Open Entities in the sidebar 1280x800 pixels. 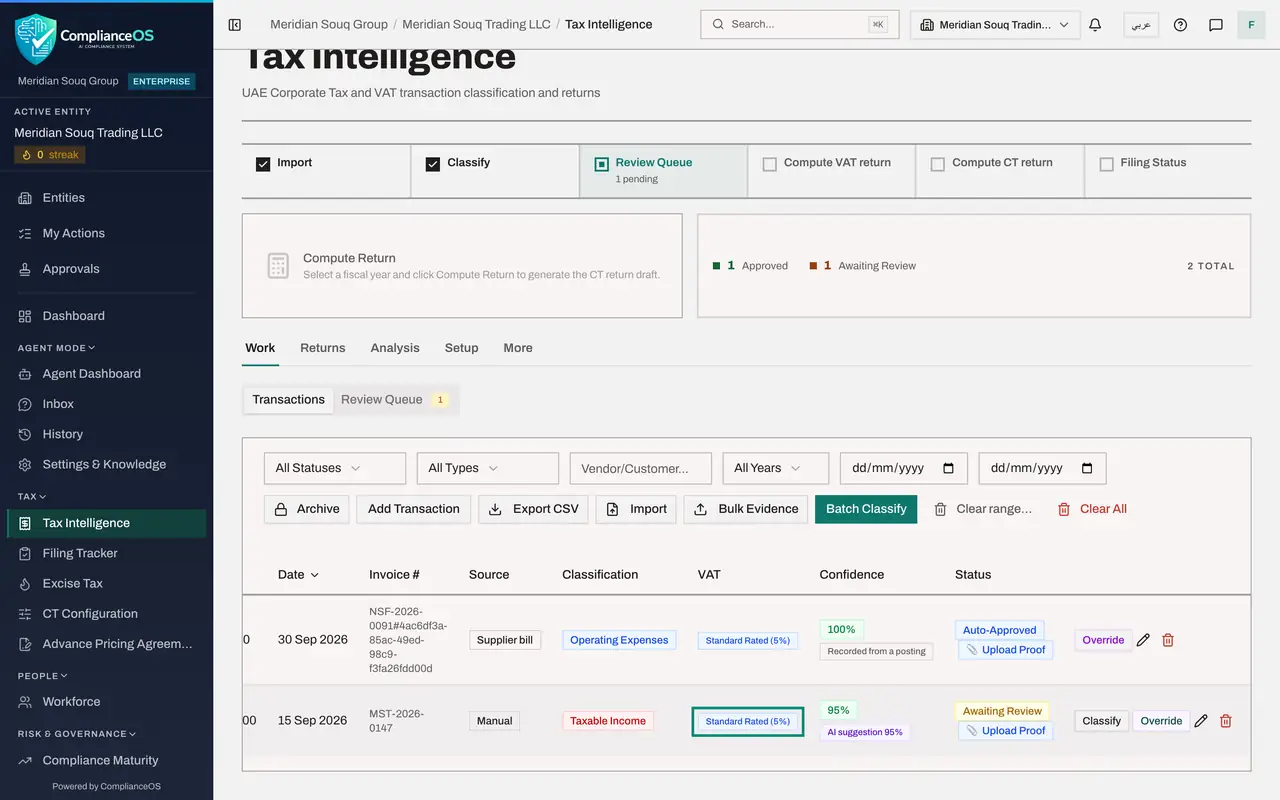point(106,198)
